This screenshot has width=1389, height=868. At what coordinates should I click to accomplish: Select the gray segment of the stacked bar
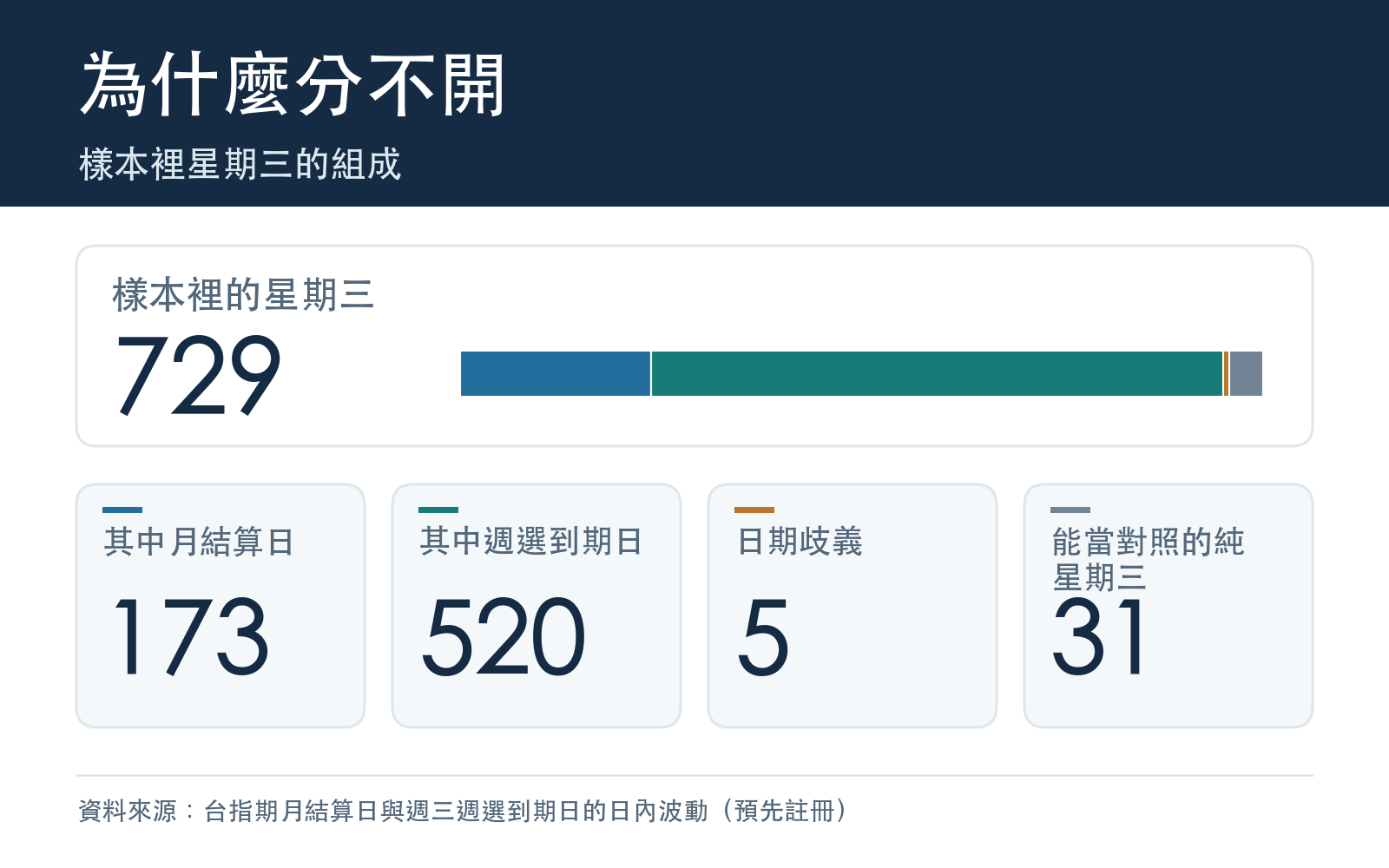pos(1246,374)
